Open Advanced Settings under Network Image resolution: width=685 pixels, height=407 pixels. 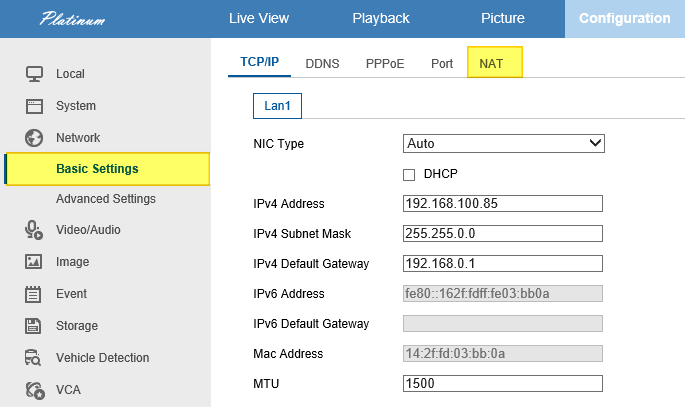point(105,199)
